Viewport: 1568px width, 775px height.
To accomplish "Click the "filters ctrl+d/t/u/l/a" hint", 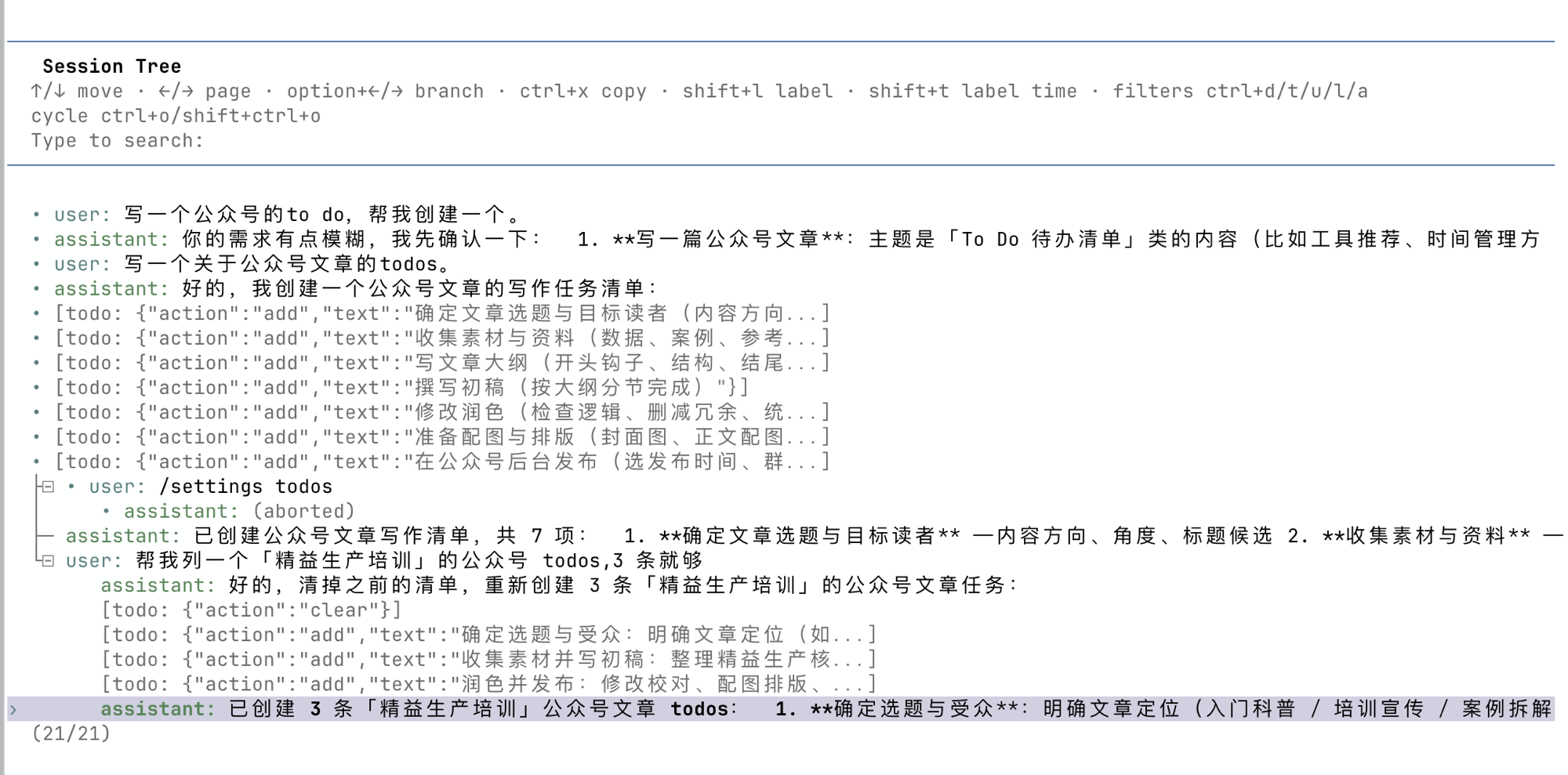I will tap(1240, 92).
